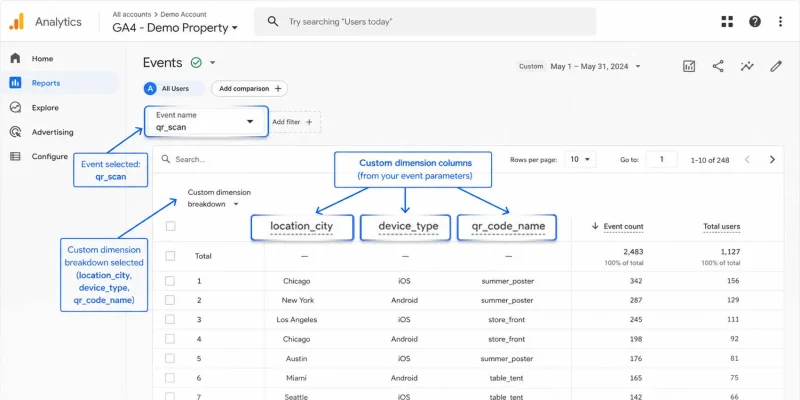Click the Advertising target icon

15,132
